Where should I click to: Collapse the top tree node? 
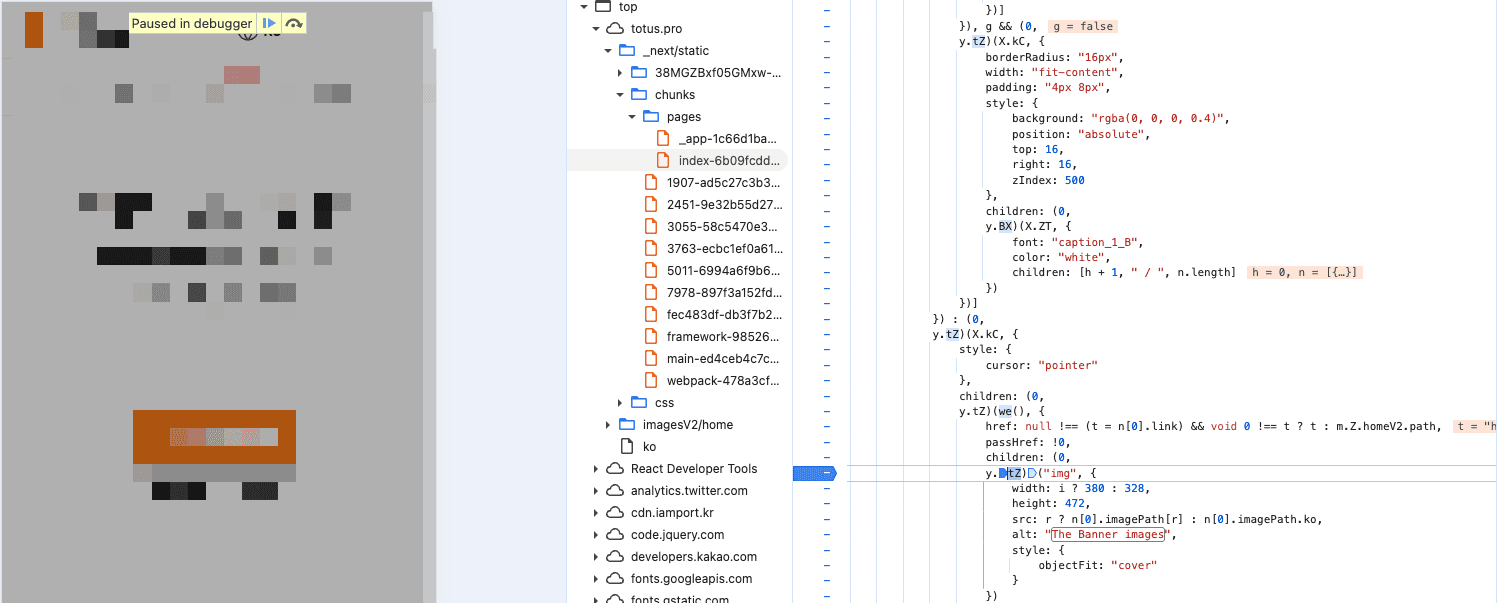pyautogui.click(x=583, y=6)
